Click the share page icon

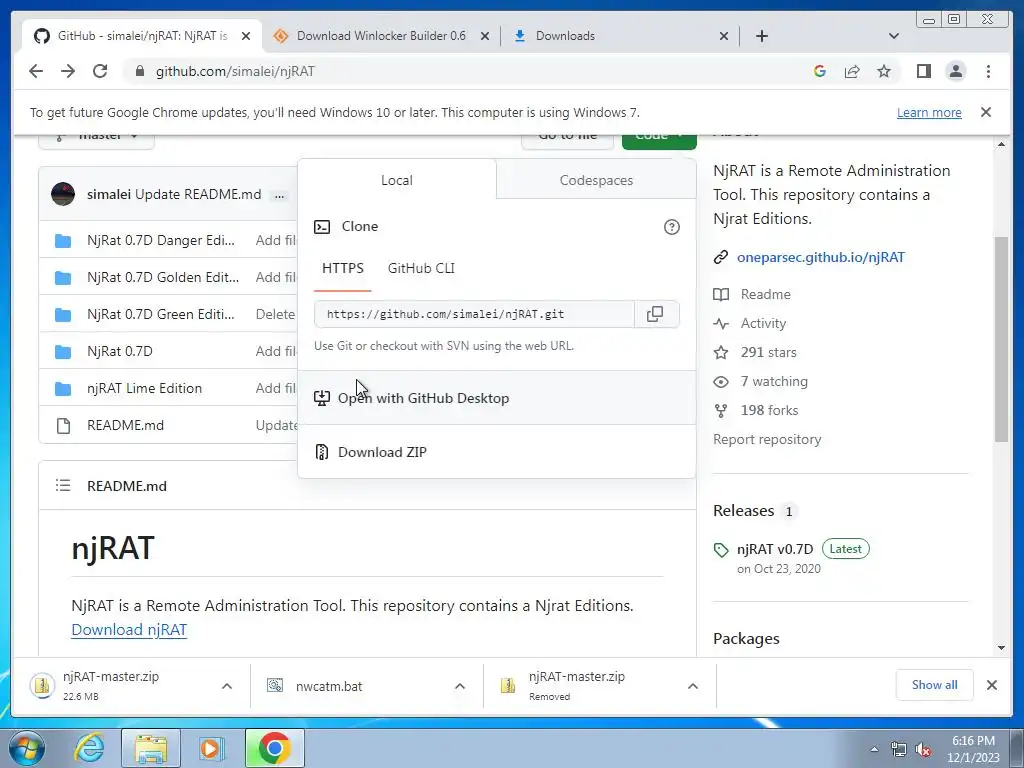(x=852, y=71)
